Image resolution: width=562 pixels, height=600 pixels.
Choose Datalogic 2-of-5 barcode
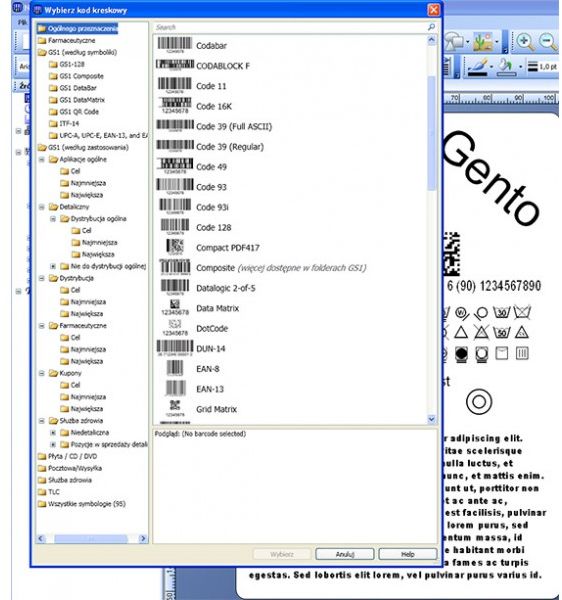[x=208, y=288]
